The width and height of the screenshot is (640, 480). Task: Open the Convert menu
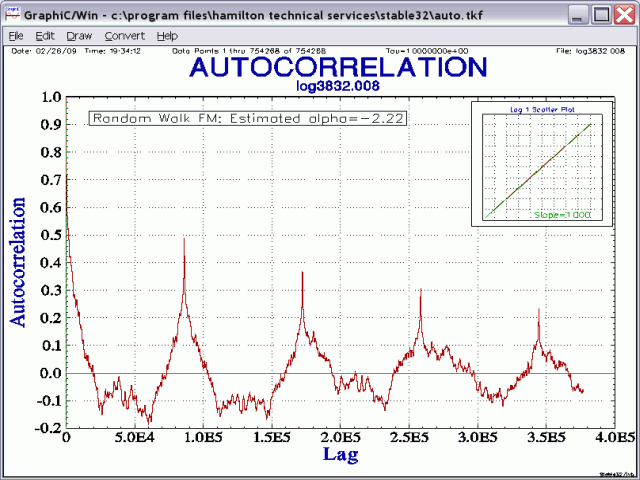tap(124, 36)
